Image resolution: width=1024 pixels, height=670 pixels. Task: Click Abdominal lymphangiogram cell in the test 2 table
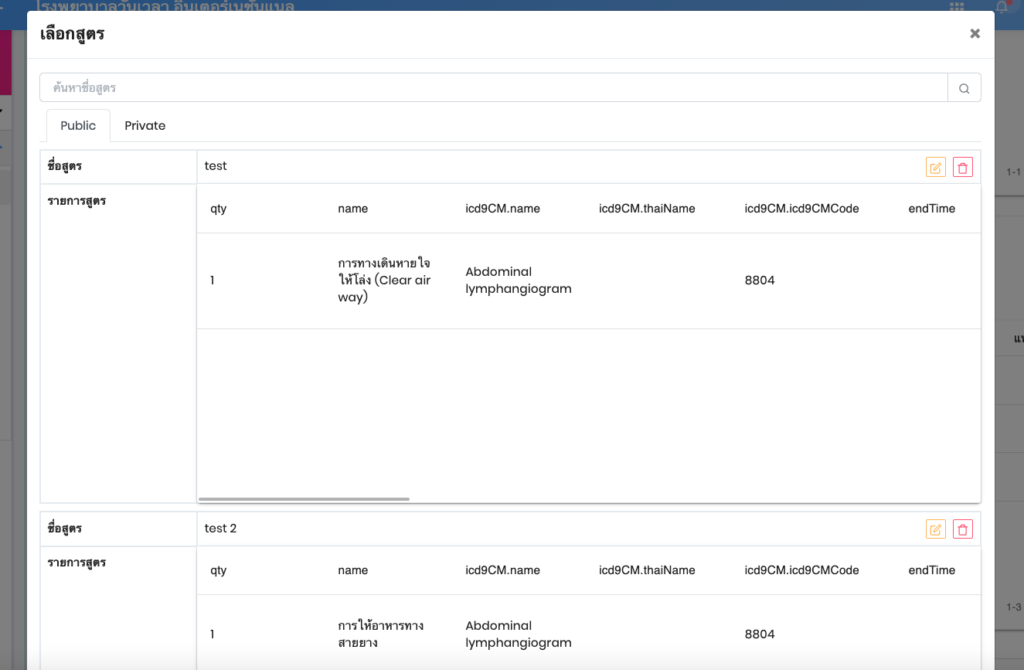pyautogui.click(x=518, y=634)
